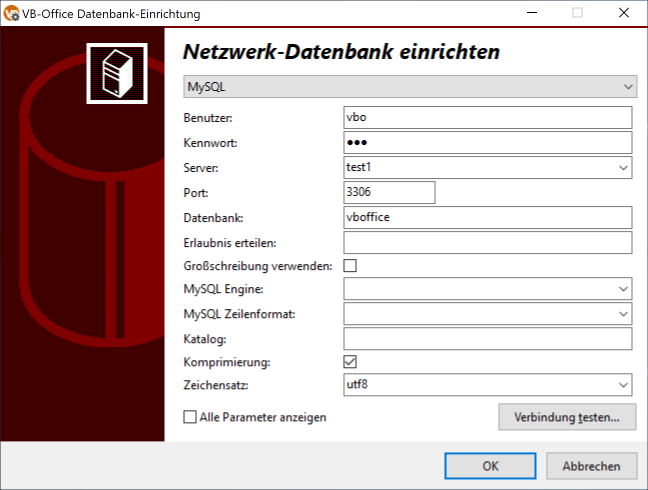Image resolution: width=648 pixels, height=490 pixels.
Task: Click the VB-Office title bar app icon
Action: tap(13, 14)
